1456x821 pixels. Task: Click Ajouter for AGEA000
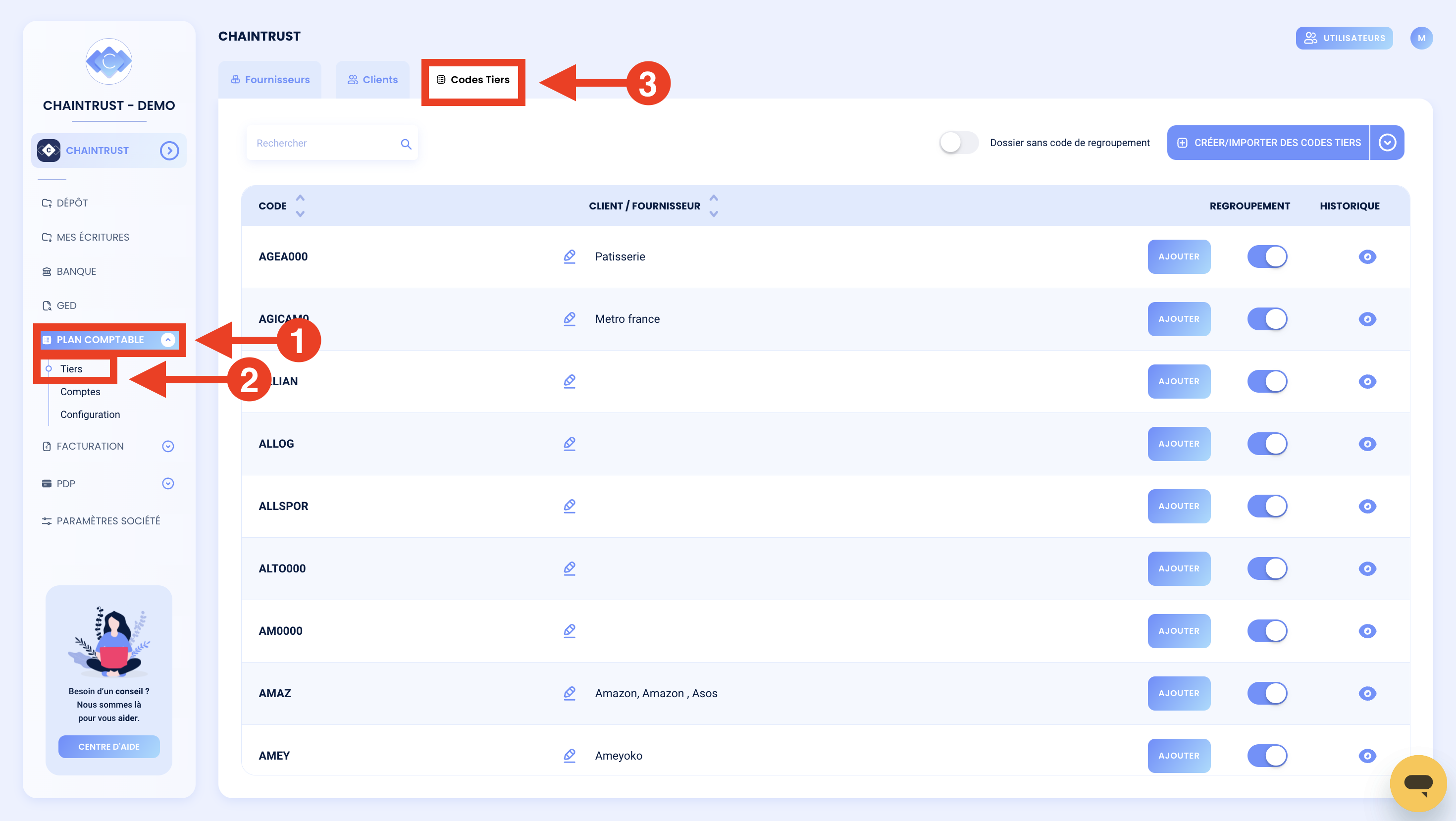point(1179,257)
